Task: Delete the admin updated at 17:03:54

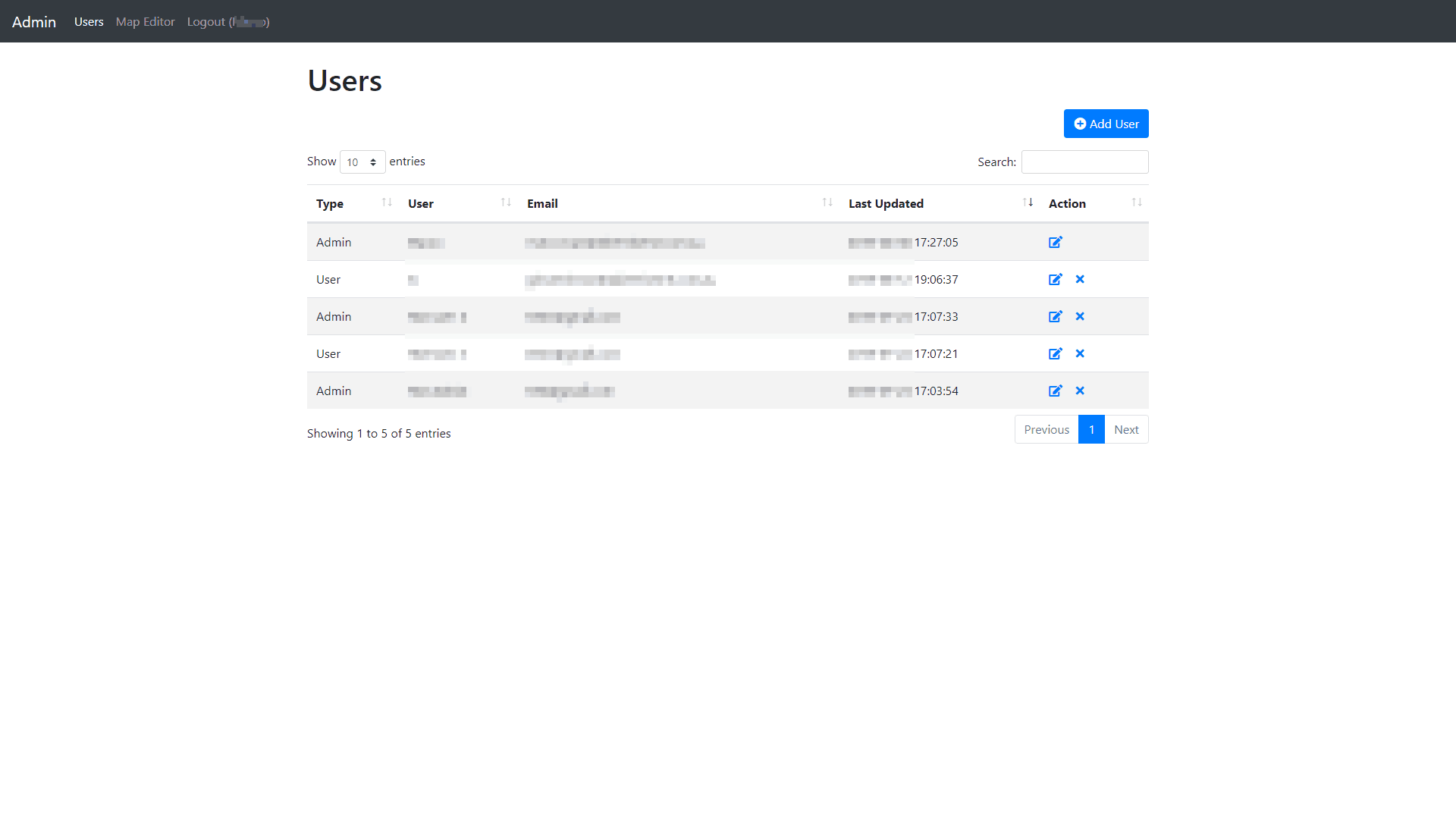Action: click(x=1080, y=391)
